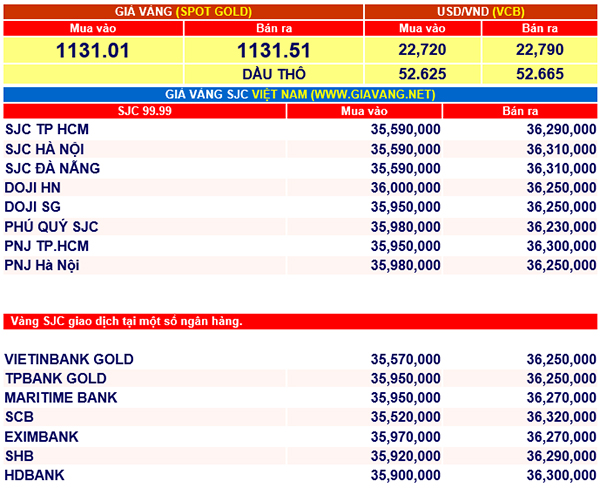Select PHÚ QUÝ SJC sell price 36,230,000
Image resolution: width=600 pixels, height=488 pixels.
point(561,227)
